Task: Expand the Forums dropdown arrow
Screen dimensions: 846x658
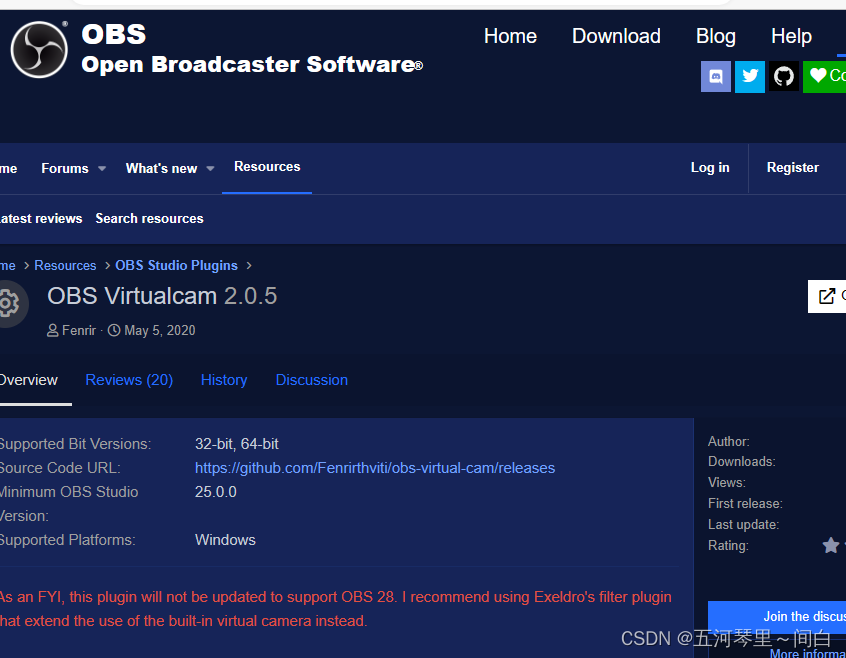Action: [x=102, y=169]
